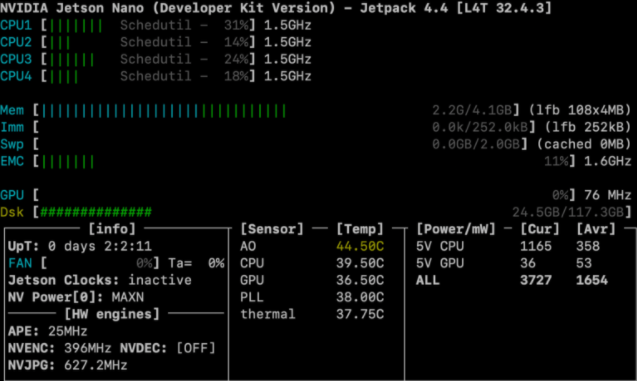
Task: Click the Jetpack 4.4 title text
Action: tap(404, 8)
